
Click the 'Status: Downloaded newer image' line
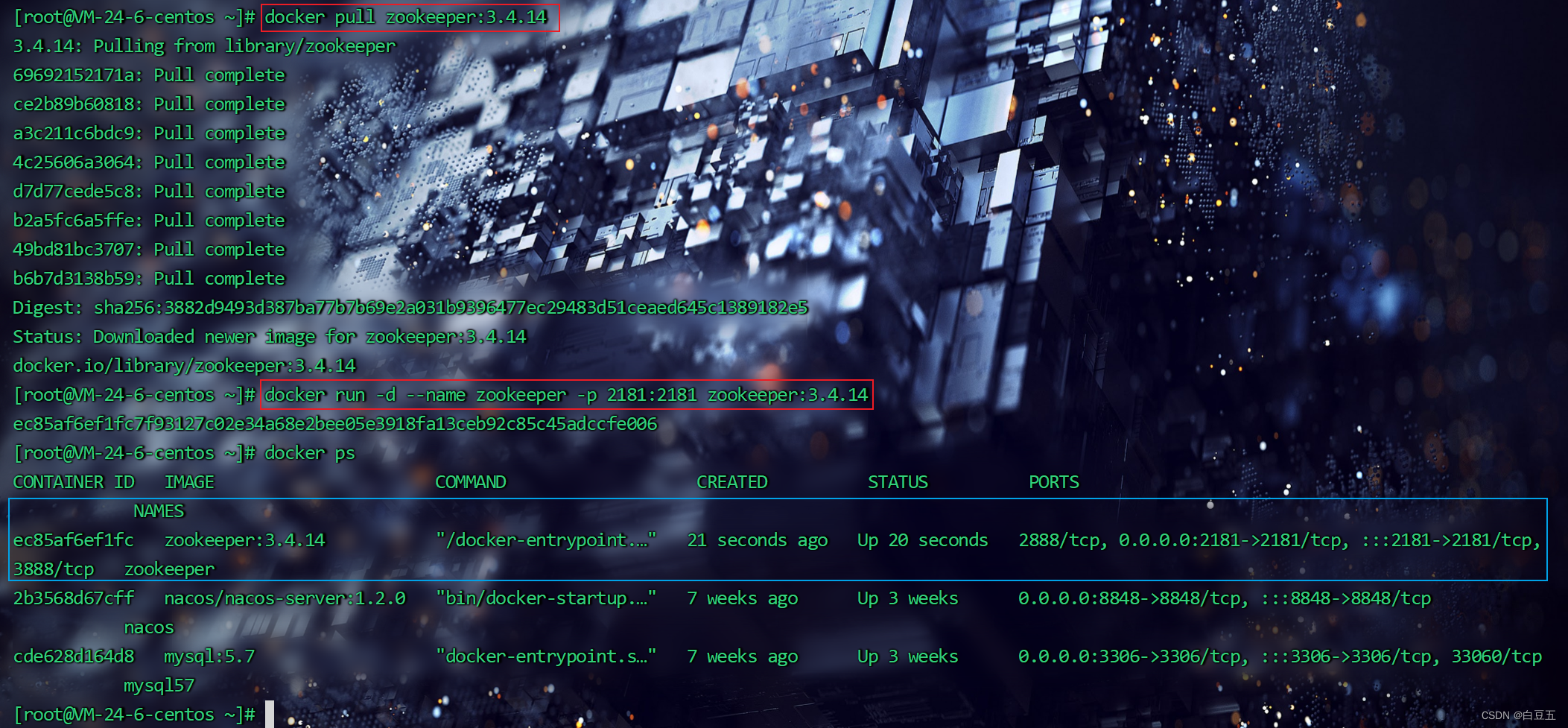(x=270, y=337)
